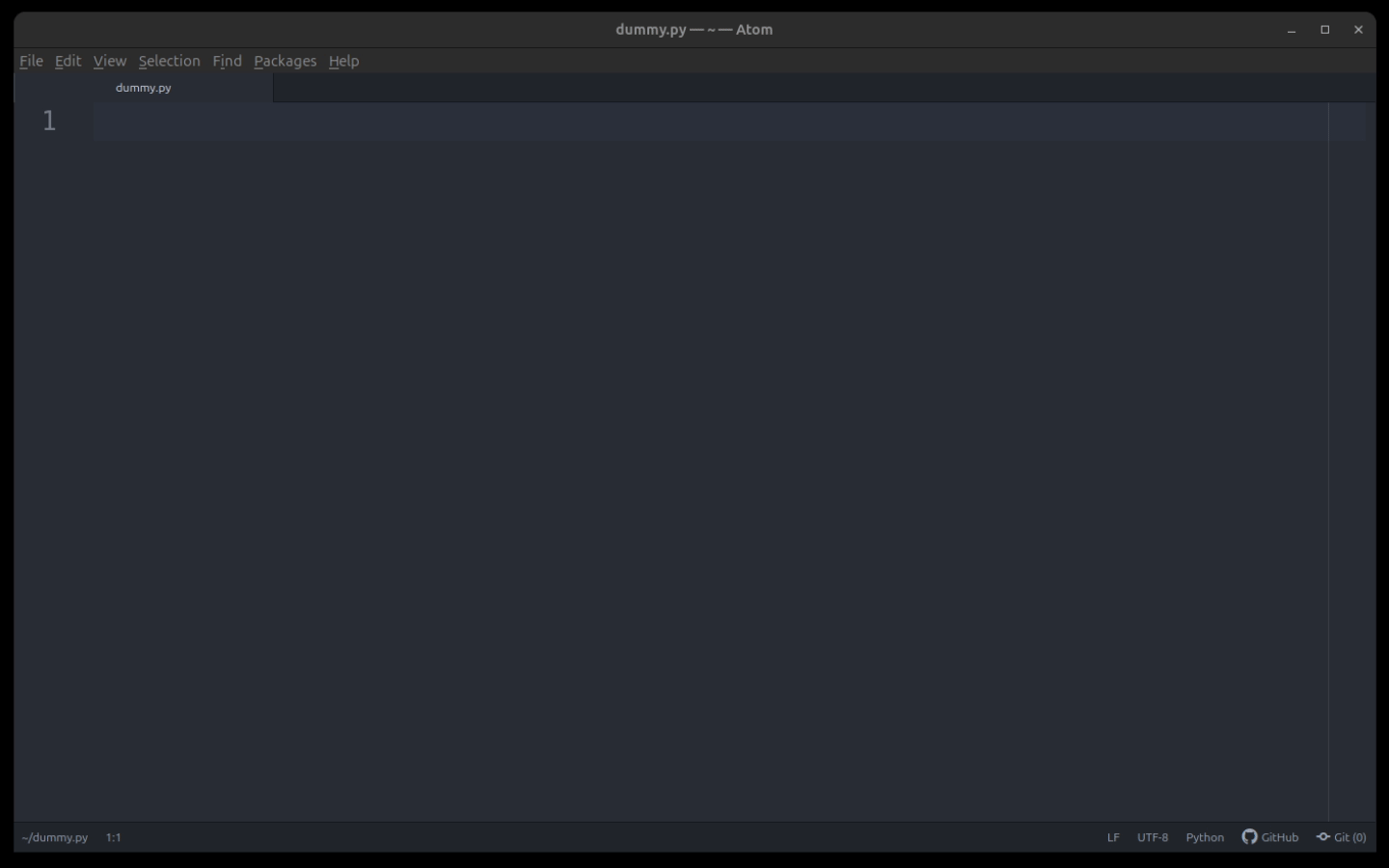1389x868 pixels.
Task: Close the Atom window
Action: click(1358, 30)
